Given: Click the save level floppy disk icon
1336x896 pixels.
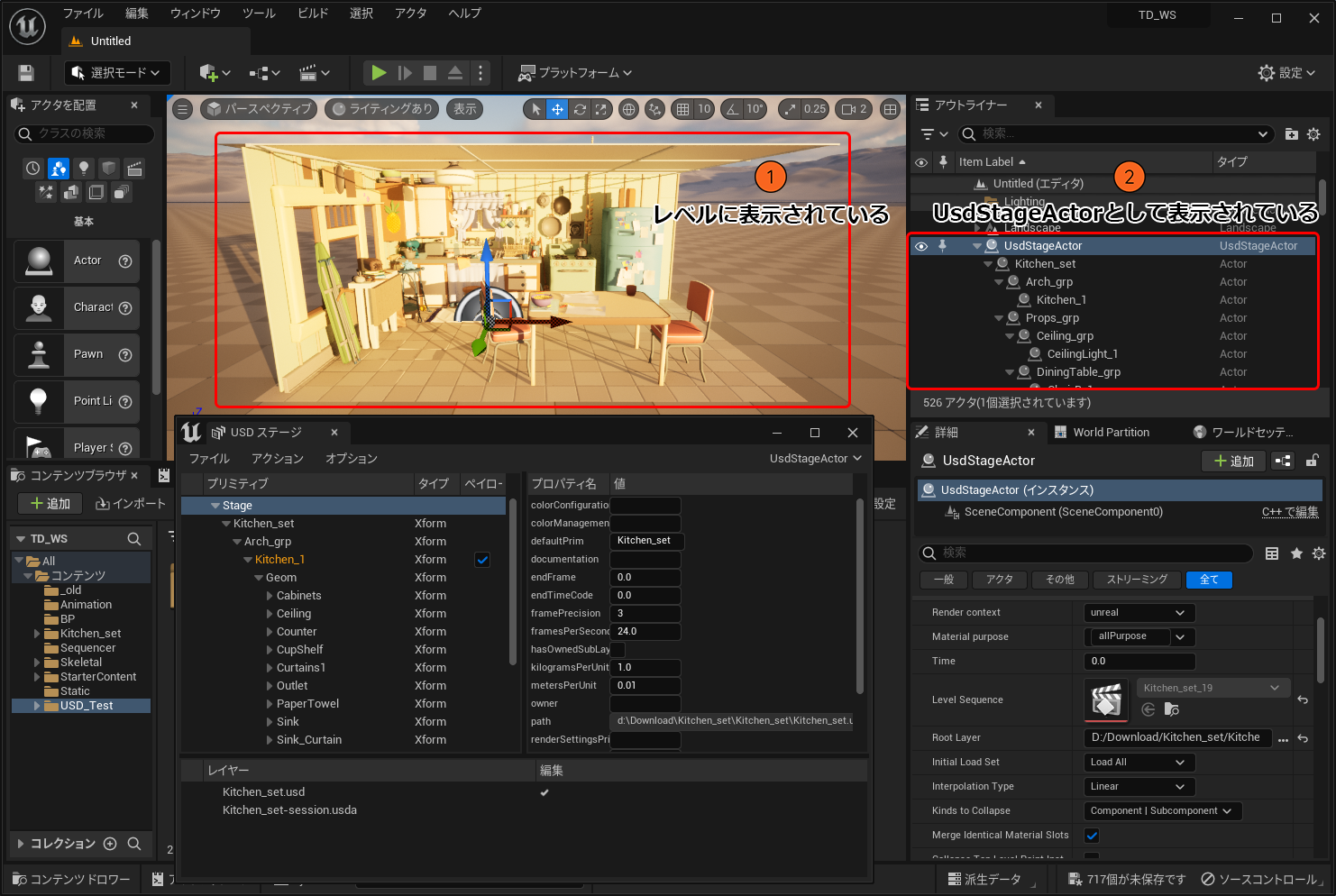Looking at the screenshot, I should coord(26,73).
